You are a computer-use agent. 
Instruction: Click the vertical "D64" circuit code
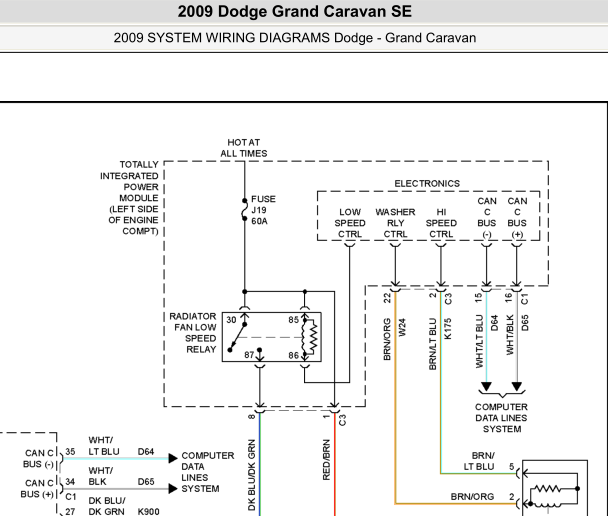tap(494, 323)
